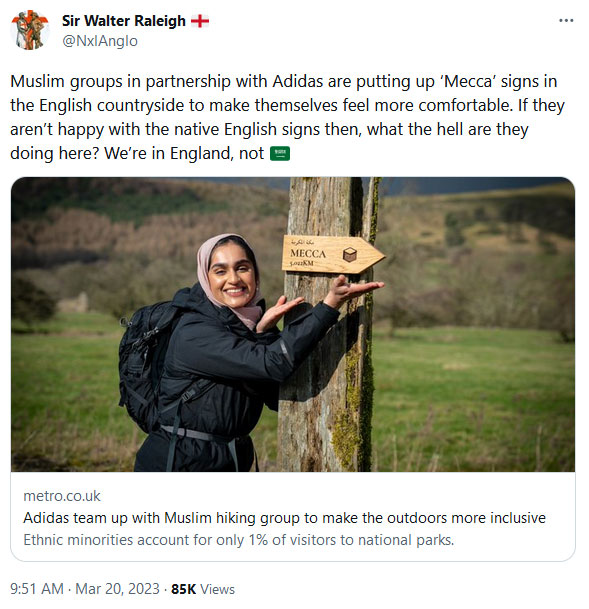589x609 pixels.
Task: Click the Saudi flag emoji in tweet
Action: click(x=280, y=153)
